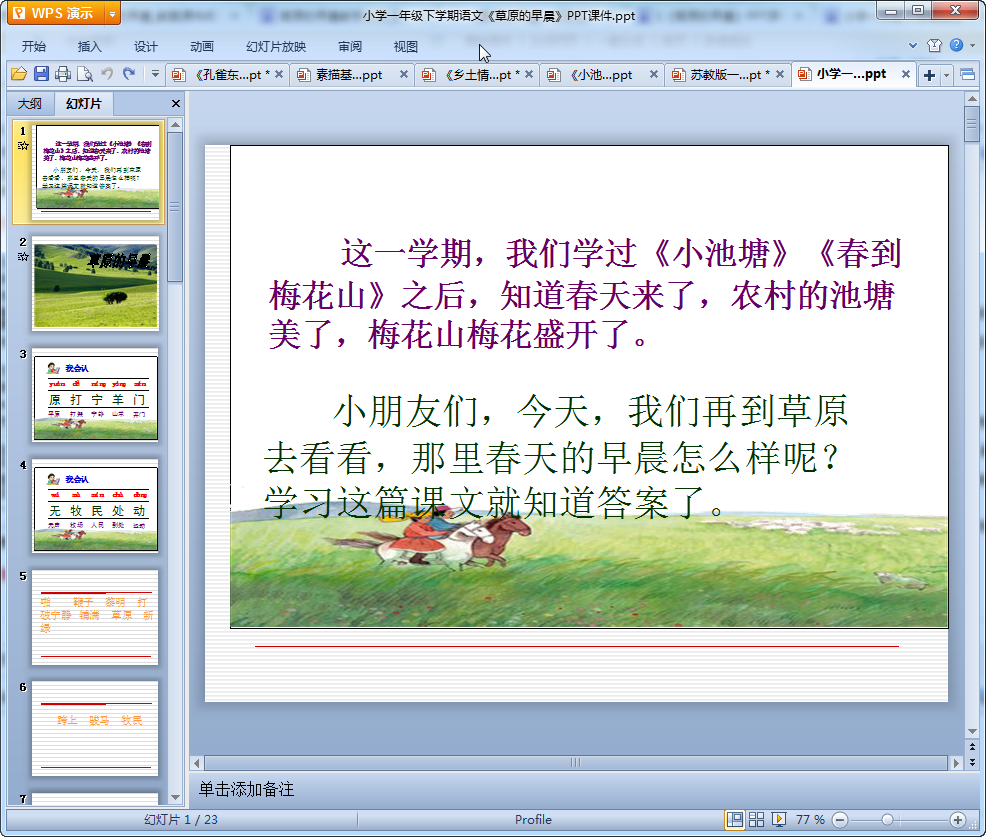
Task: Open the 幻灯片放映 menu tab
Action: point(276,47)
